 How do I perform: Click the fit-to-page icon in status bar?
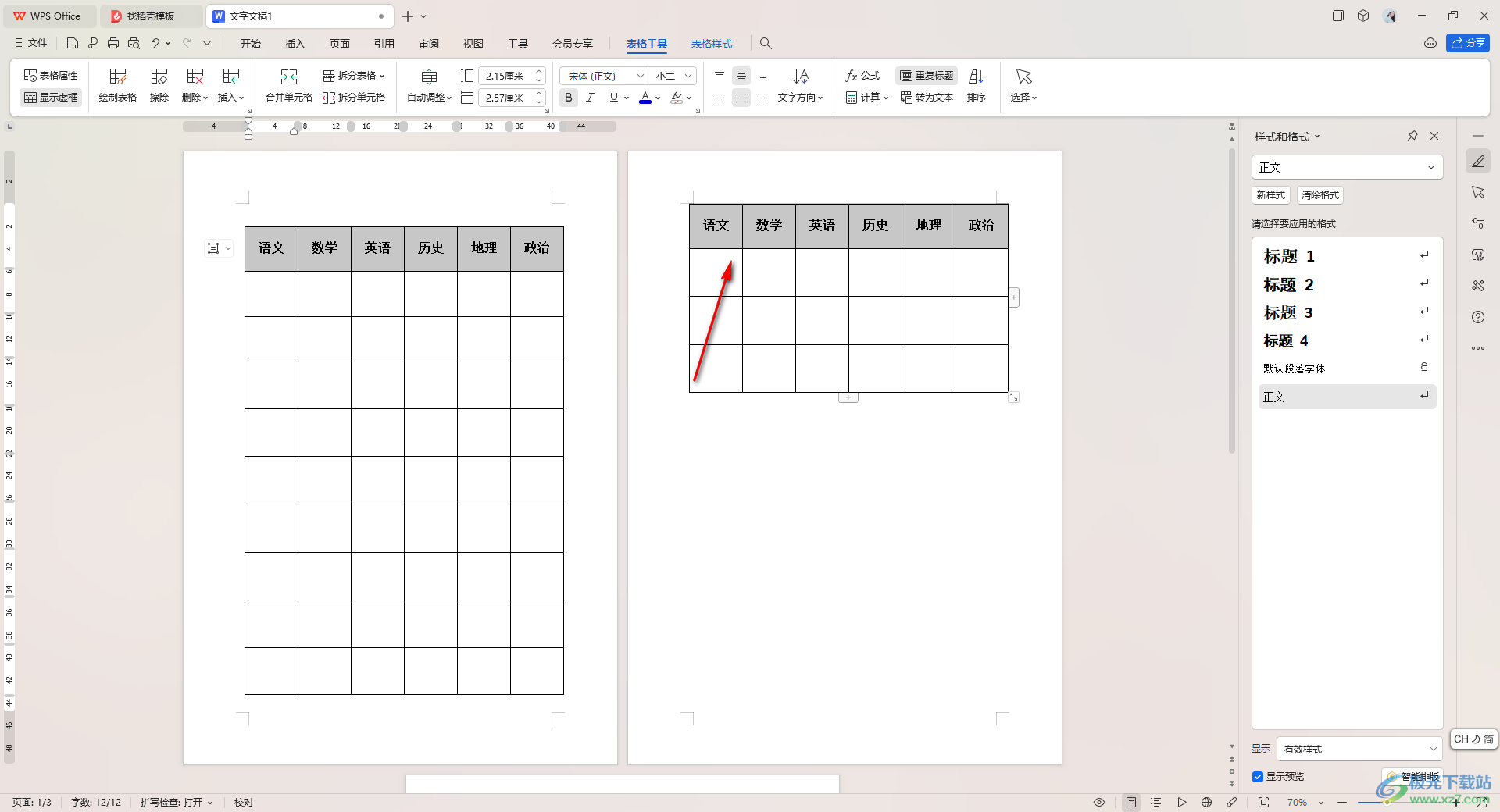[x=1264, y=803]
